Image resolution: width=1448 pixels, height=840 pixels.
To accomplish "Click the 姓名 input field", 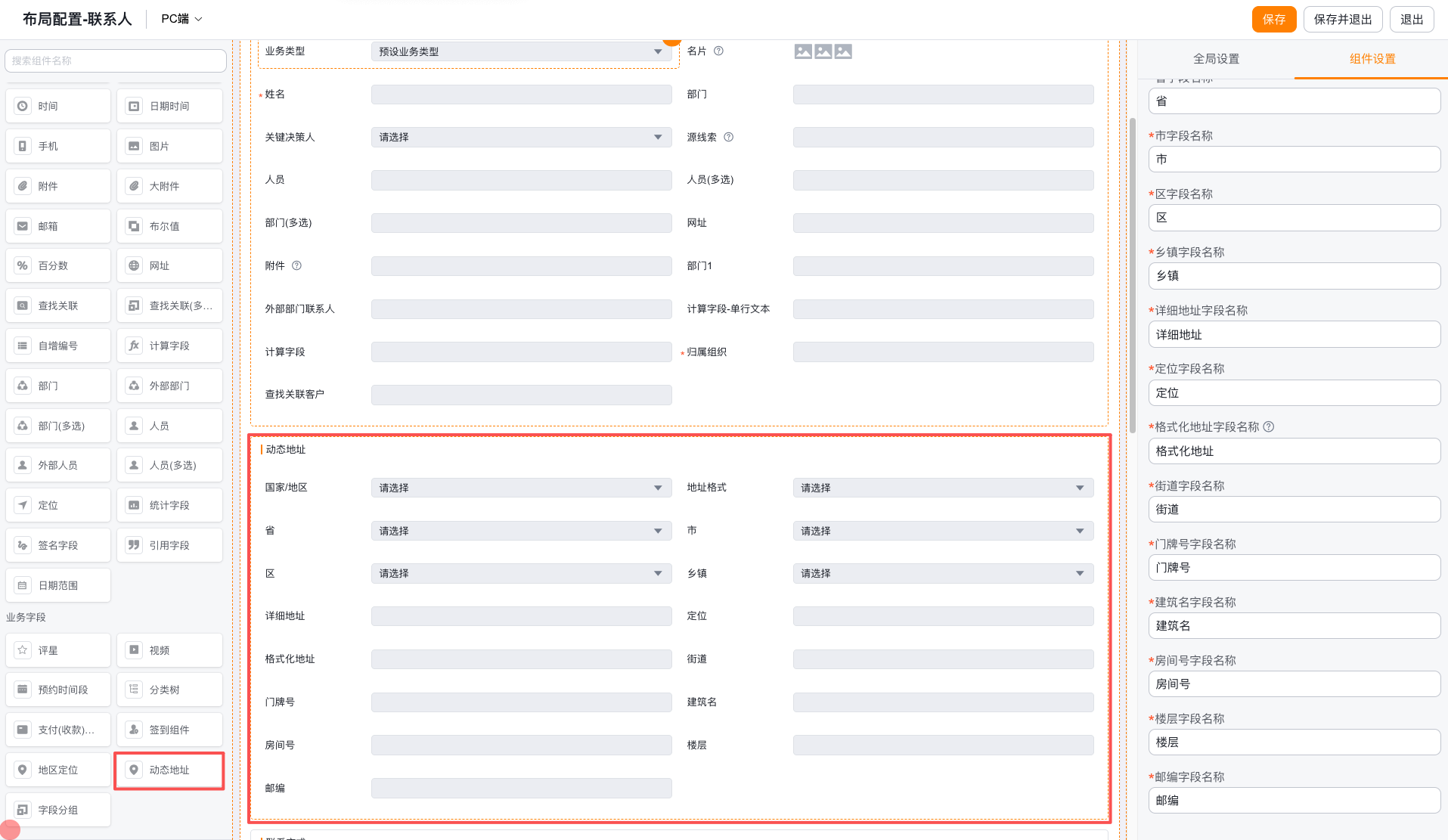I will [521, 95].
